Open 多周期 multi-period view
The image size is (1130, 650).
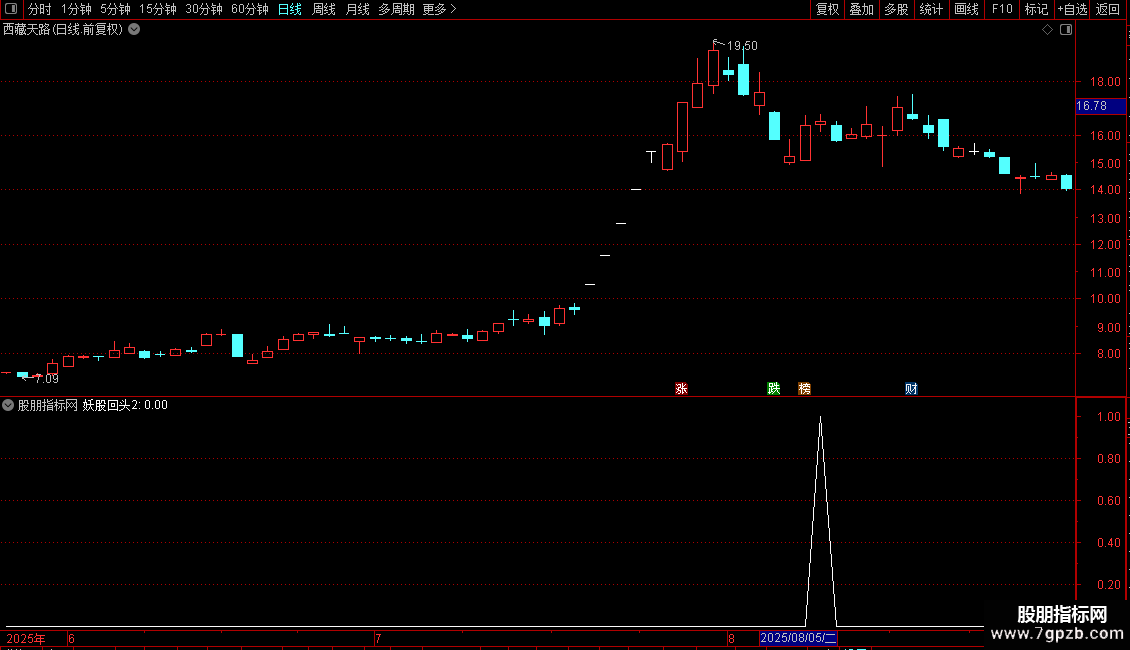pos(396,9)
